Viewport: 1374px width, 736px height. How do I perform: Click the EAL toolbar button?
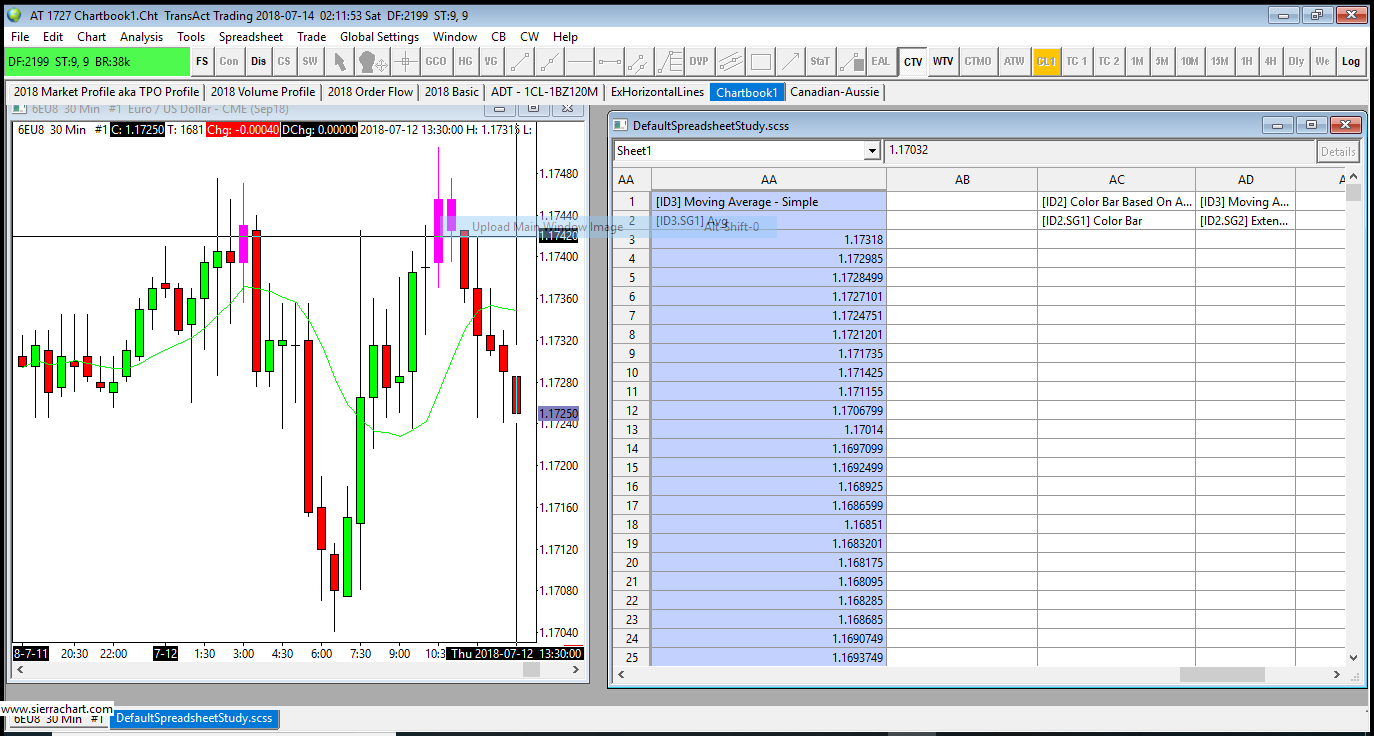pyautogui.click(x=880, y=61)
